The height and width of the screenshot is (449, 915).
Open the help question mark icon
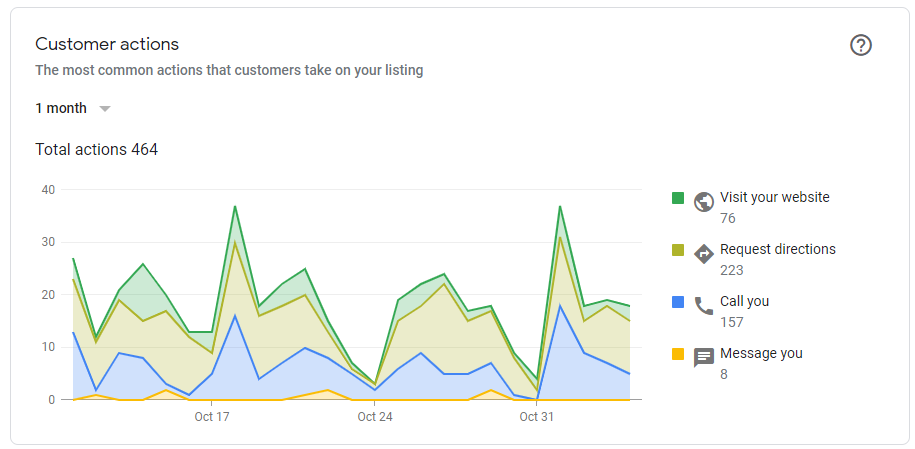pyautogui.click(x=861, y=45)
